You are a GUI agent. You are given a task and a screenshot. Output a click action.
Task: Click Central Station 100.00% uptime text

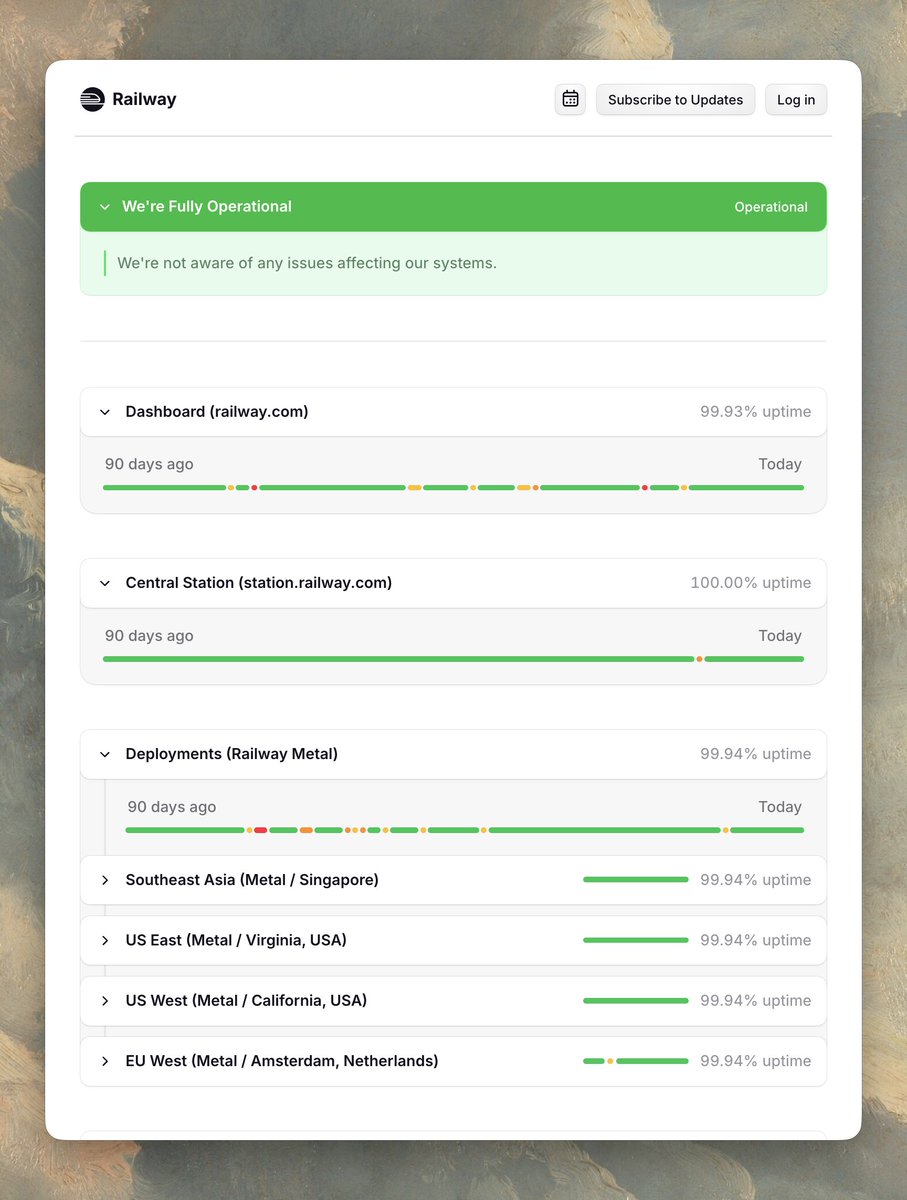coord(750,583)
